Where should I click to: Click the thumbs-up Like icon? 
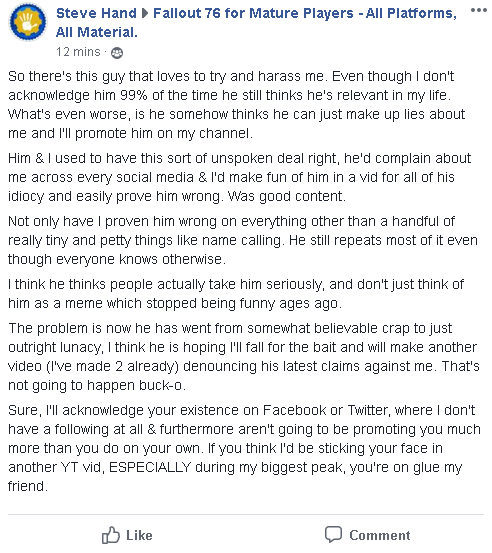point(111,535)
